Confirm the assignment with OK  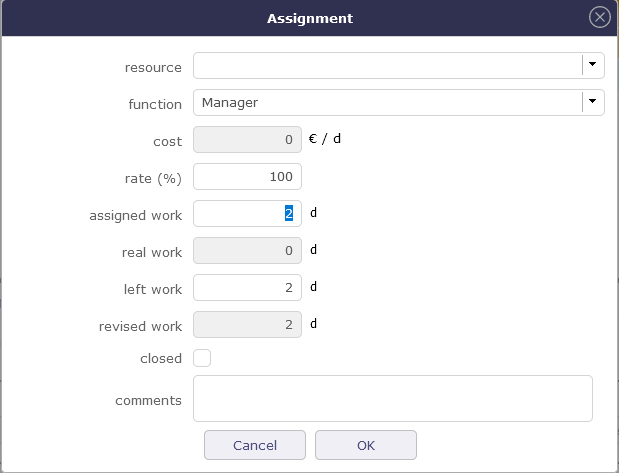365,445
